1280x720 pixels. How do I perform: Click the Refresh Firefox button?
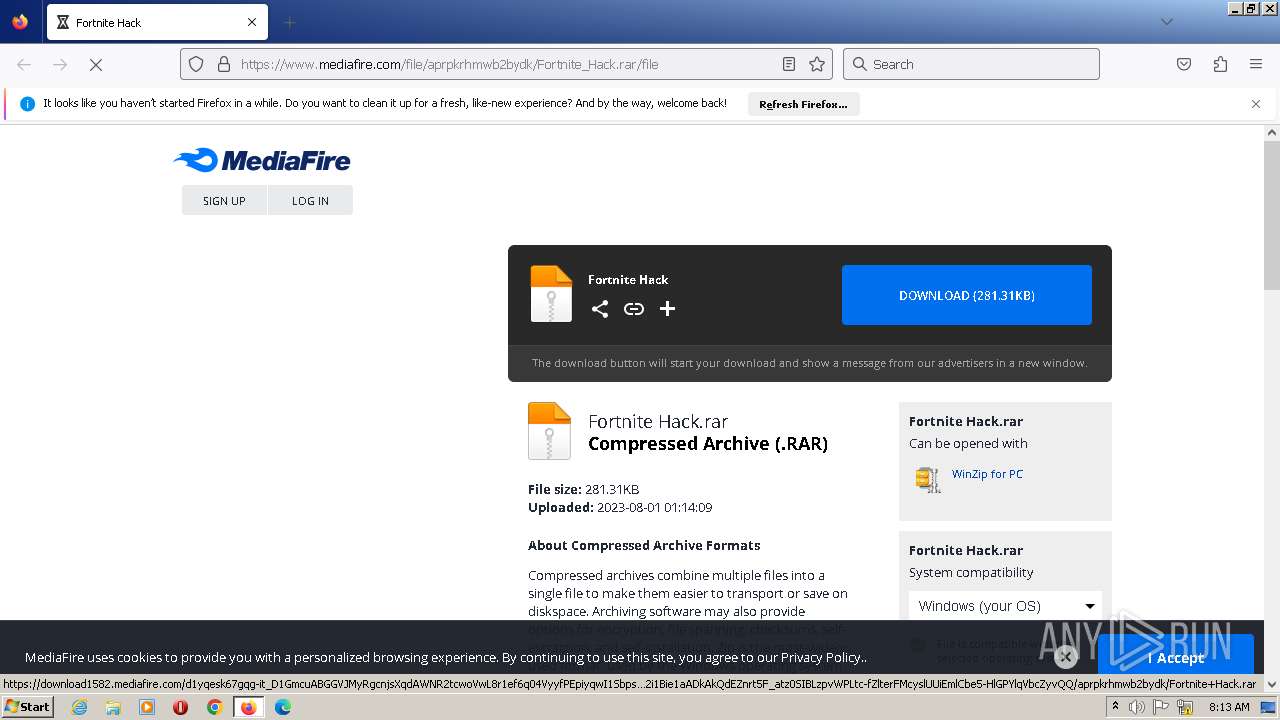coord(803,104)
